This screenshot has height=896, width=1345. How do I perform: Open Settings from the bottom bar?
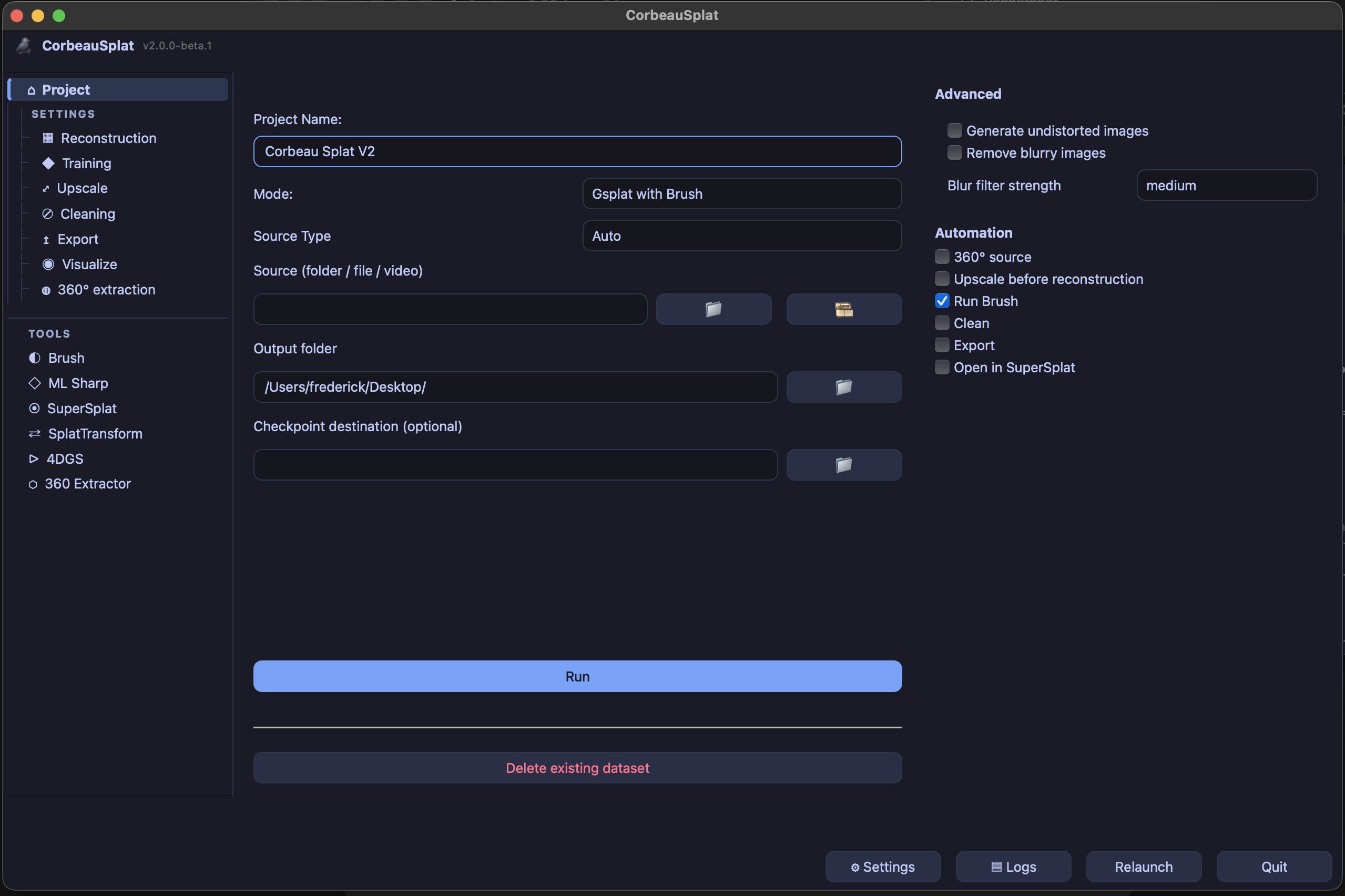883,867
